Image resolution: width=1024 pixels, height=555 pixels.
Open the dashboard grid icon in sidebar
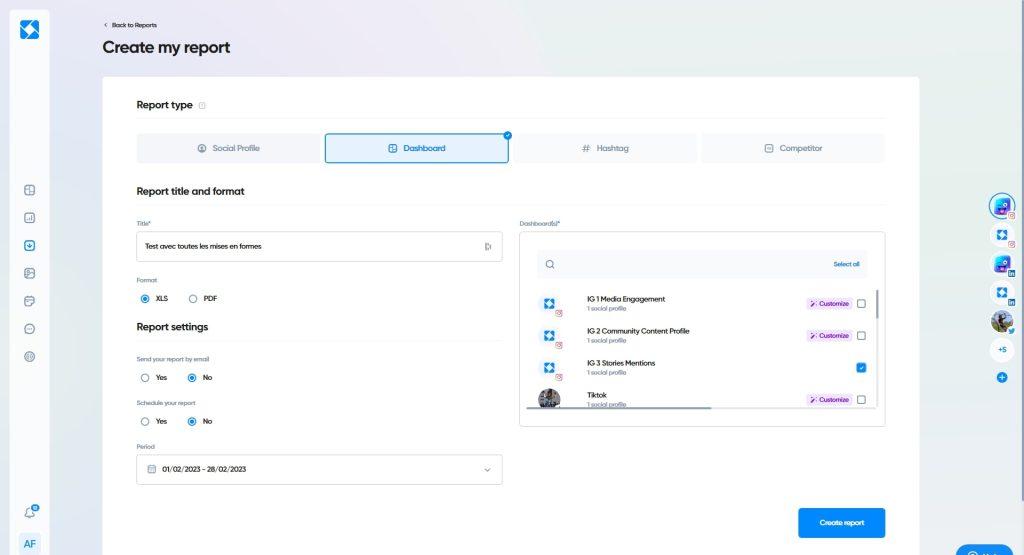pyautogui.click(x=30, y=190)
